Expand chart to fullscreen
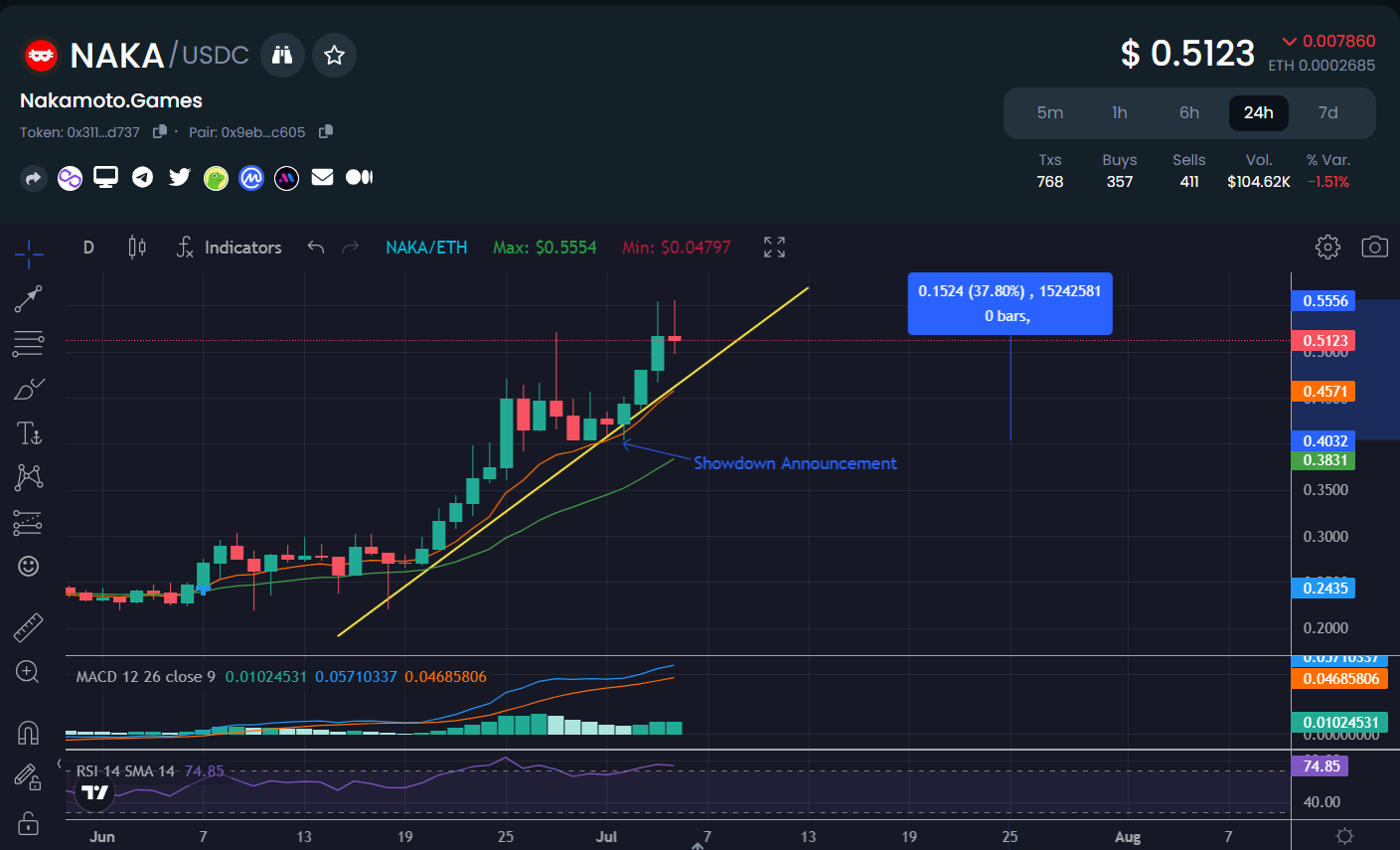This screenshot has height=850, width=1400. tap(774, 248)
